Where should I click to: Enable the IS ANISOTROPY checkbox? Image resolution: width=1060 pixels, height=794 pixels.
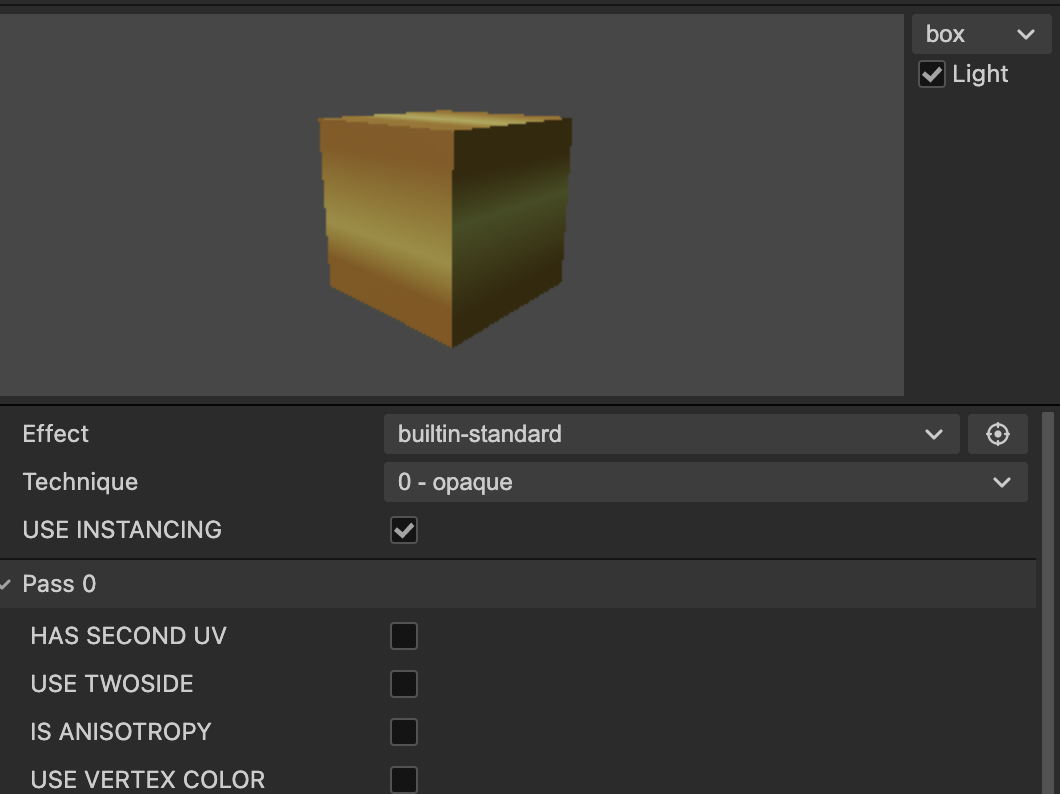point(404,732)
